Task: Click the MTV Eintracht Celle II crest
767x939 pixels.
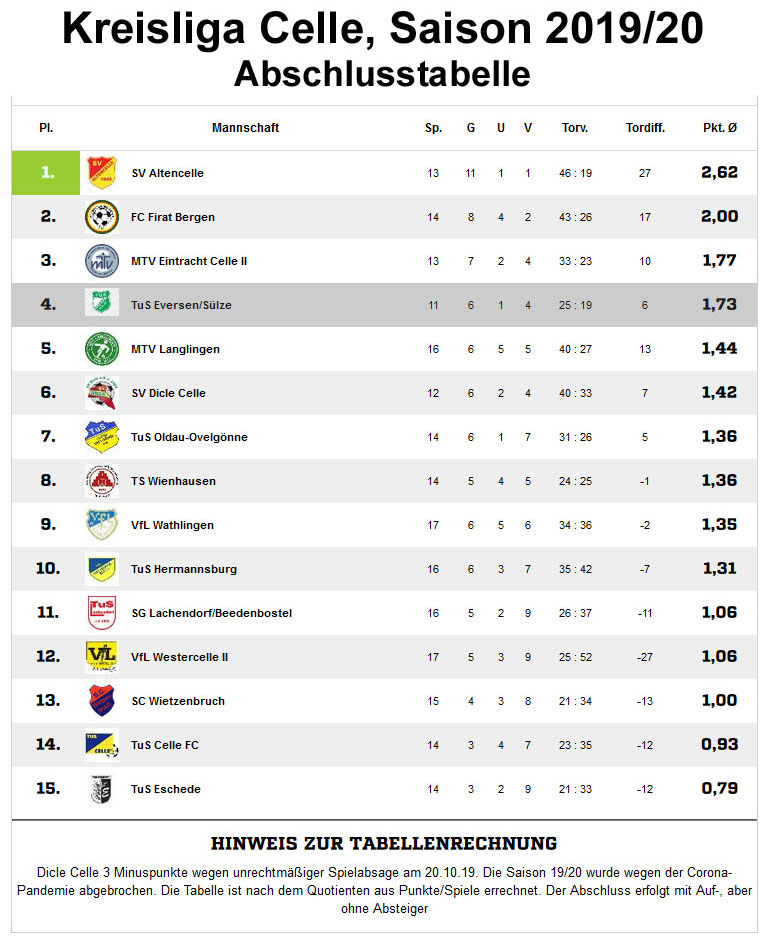Action: click(102, 261)
